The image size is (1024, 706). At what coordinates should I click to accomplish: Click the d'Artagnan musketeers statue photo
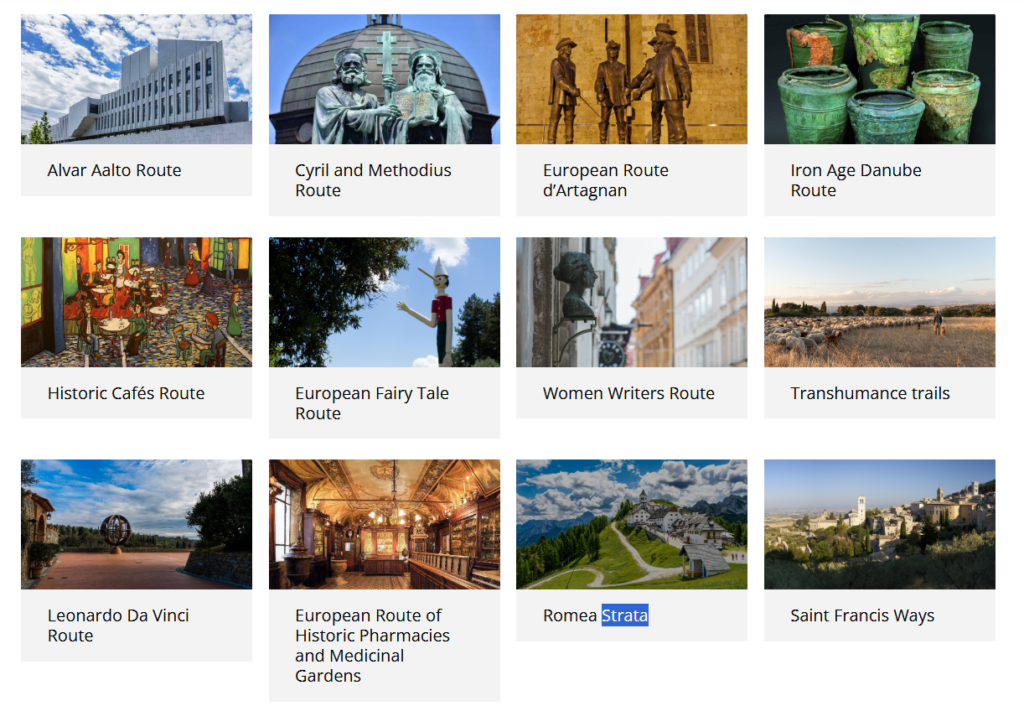pos(631,79)
